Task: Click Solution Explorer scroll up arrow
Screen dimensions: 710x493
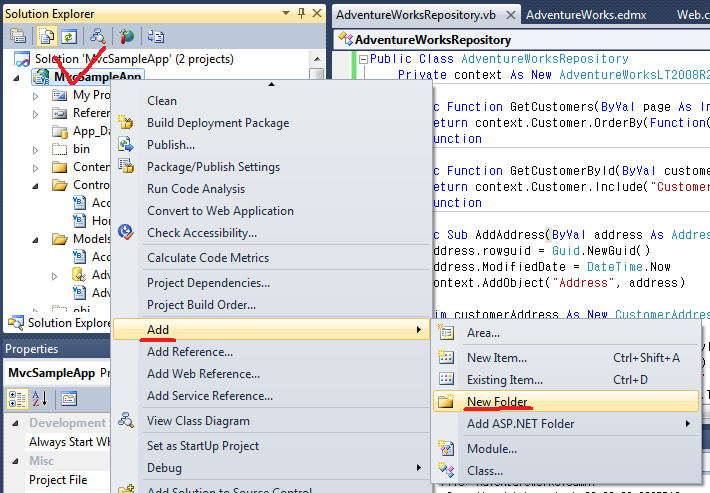Action: tap(317, 59)
